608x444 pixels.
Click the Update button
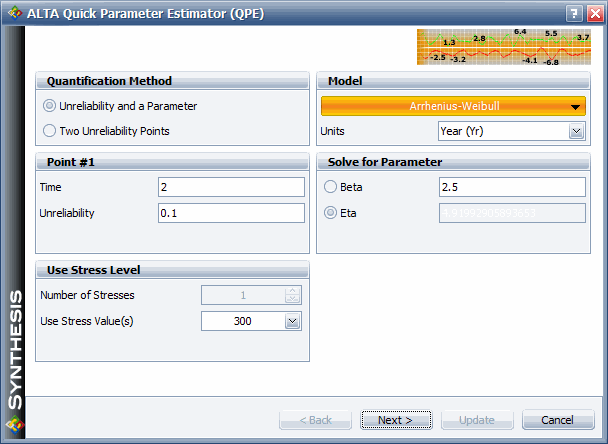[x=477, y=420]
